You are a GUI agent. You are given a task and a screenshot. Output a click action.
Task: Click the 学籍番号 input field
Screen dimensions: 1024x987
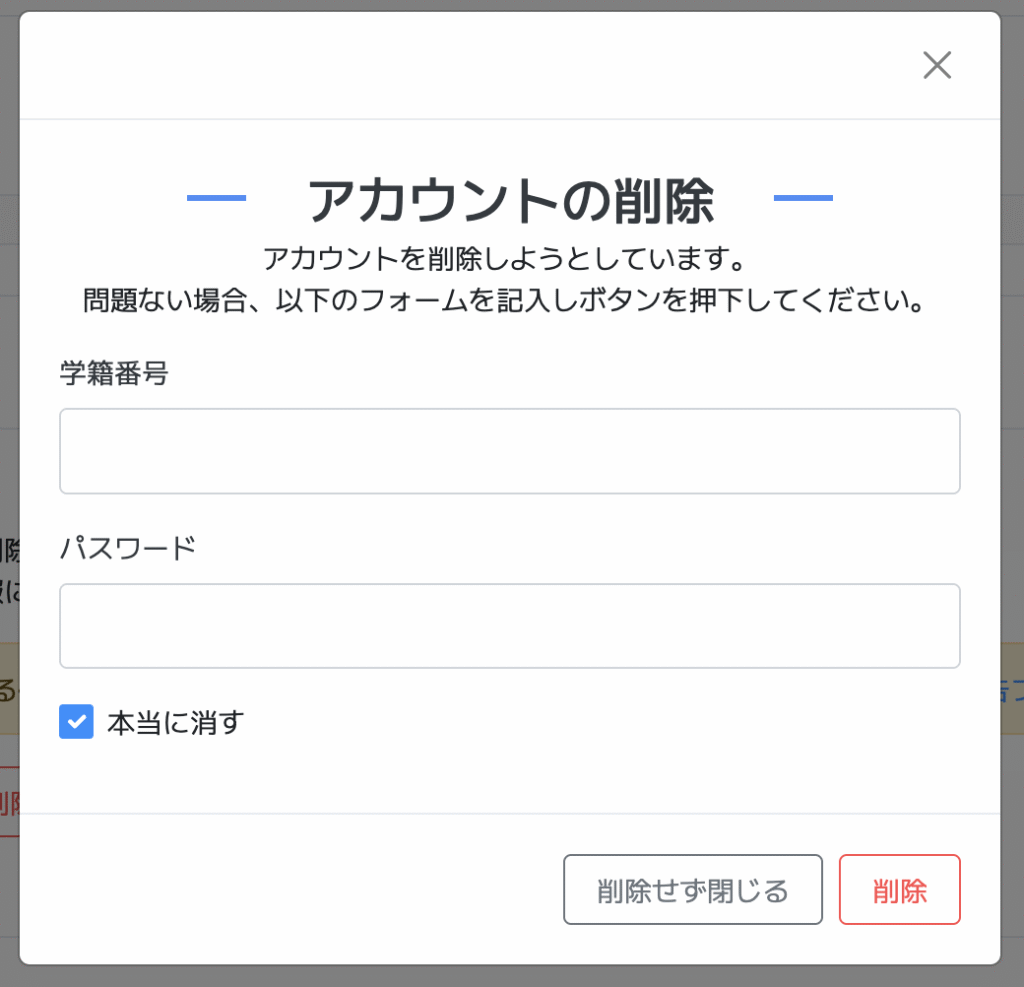coord(509,451)
